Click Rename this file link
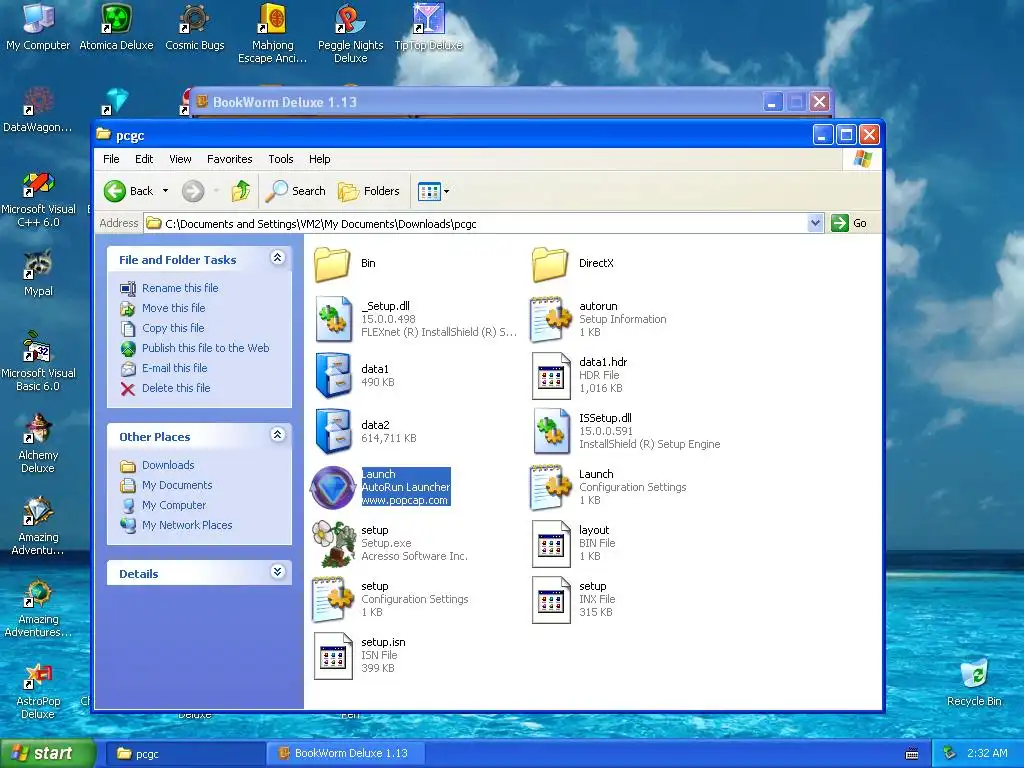 pyautogui.click(x=180, y=288)
